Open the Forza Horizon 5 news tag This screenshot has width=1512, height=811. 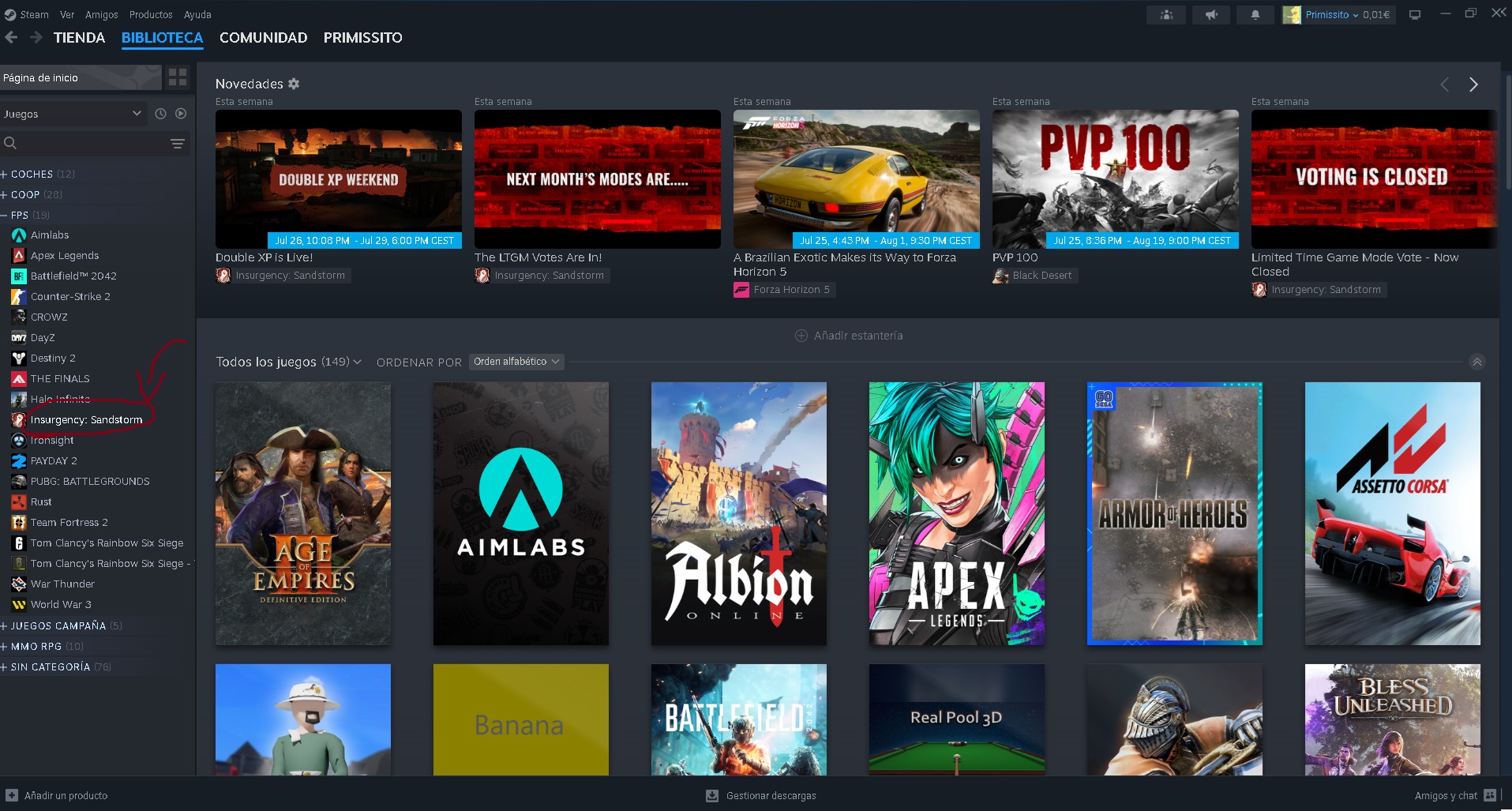tap(784, 290)
